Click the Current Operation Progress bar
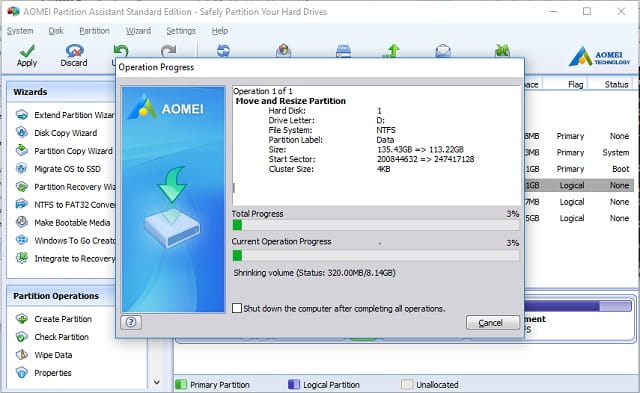Image resolution: width=640 pixels, height=393 pixels. tap(376, 256)
